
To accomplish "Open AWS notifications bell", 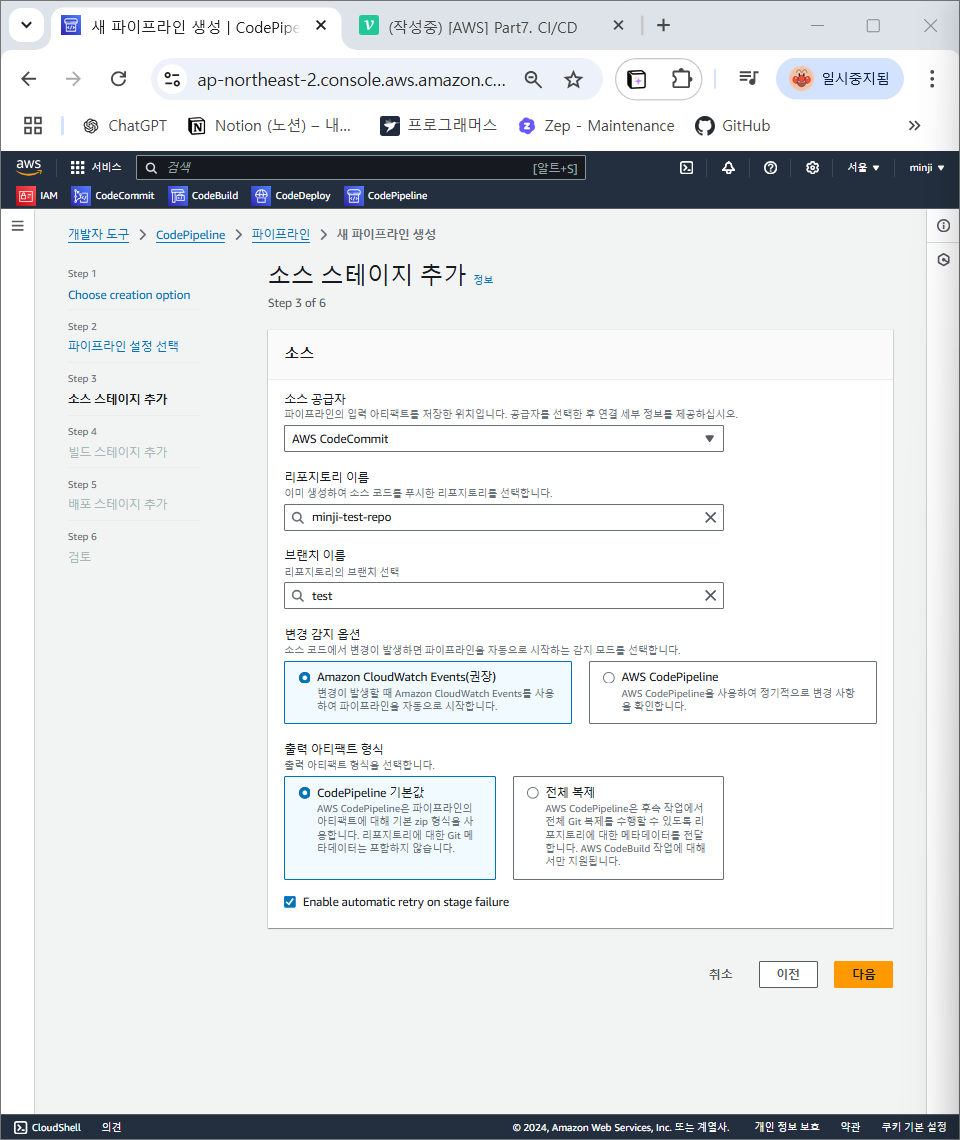I will [x=728, y=168].
